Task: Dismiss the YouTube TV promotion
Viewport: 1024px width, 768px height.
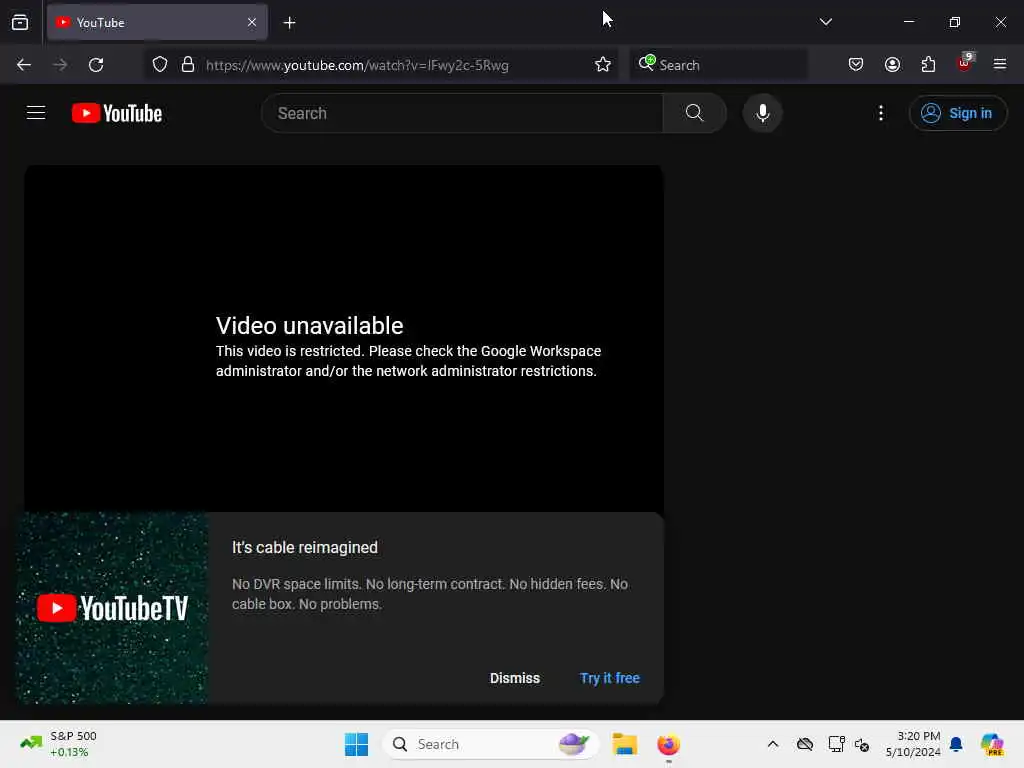Action: pyautogui.click(x=515, y=678)
